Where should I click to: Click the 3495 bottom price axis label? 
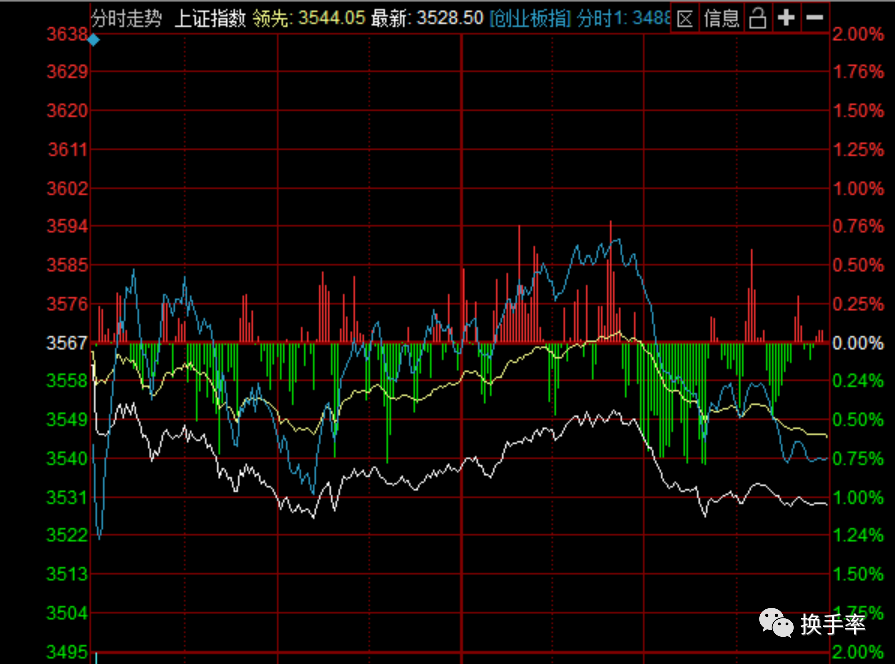(70, 653)
